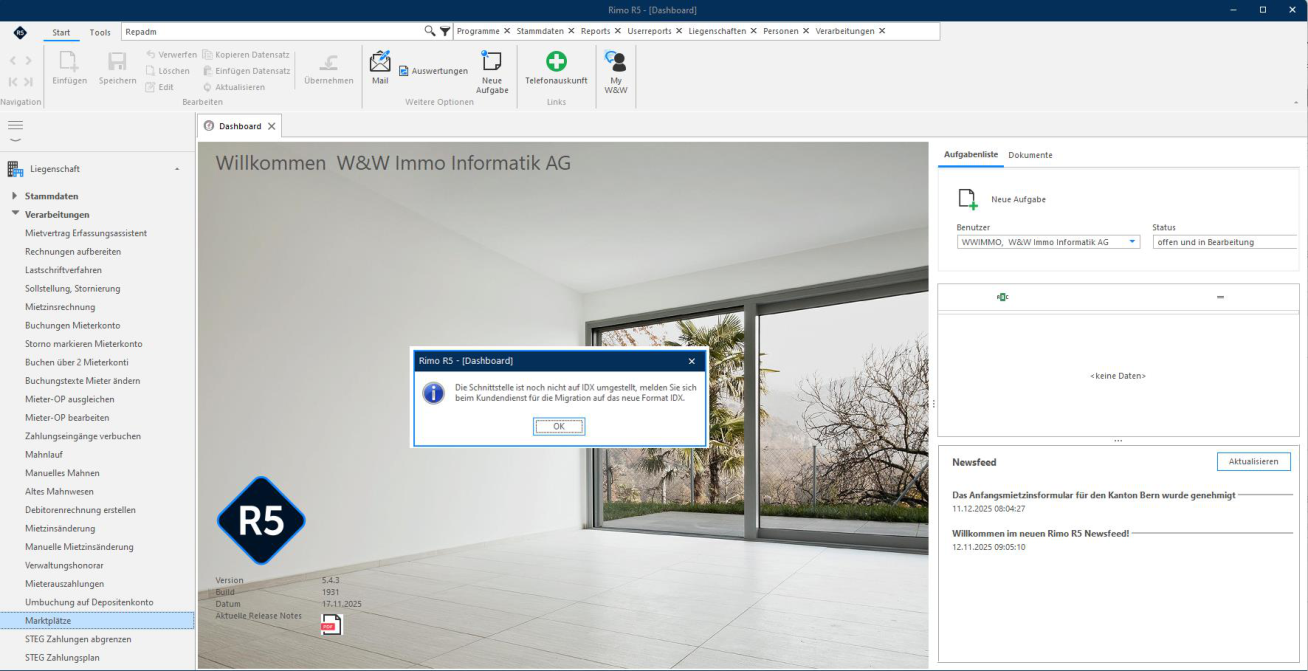Click the Excel export icon in task grid

coord(1002,297)
